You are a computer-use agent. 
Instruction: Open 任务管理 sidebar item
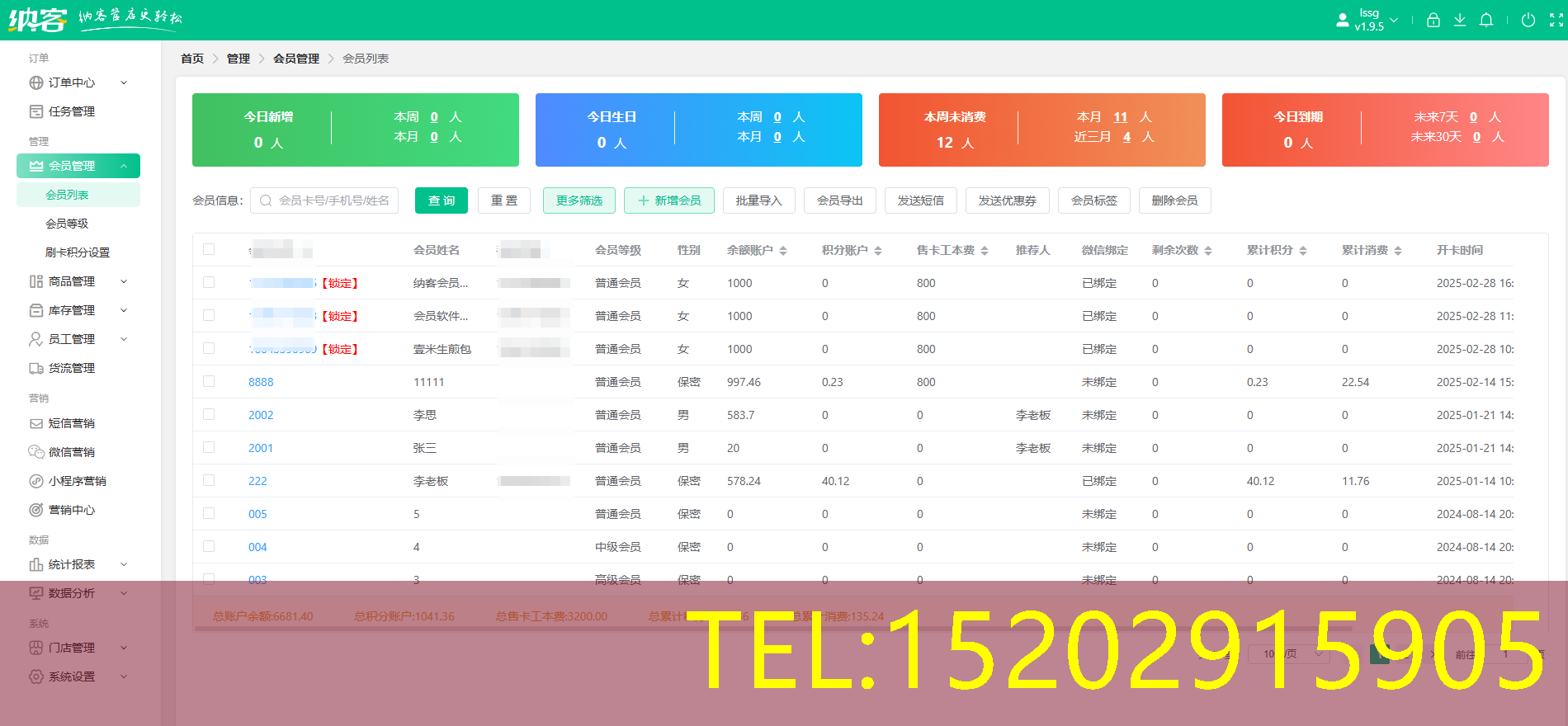[72, 111]
